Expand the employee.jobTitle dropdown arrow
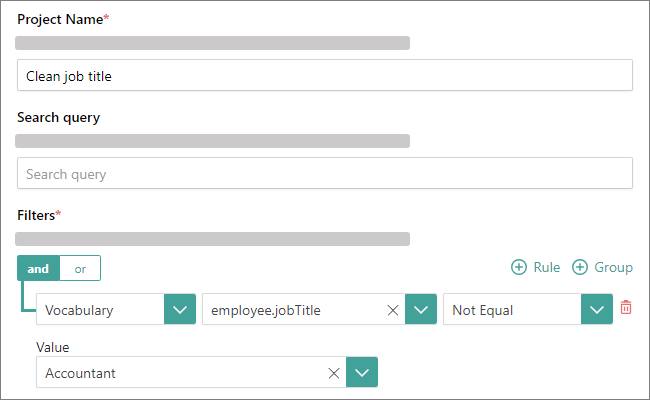The image size is (650, 400). 420,310
